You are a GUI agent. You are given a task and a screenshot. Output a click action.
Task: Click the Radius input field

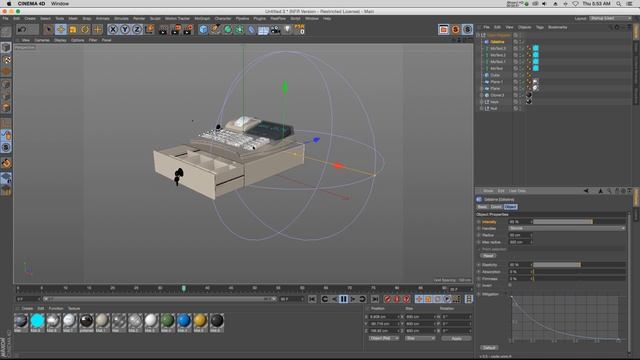tap(520, 235)
